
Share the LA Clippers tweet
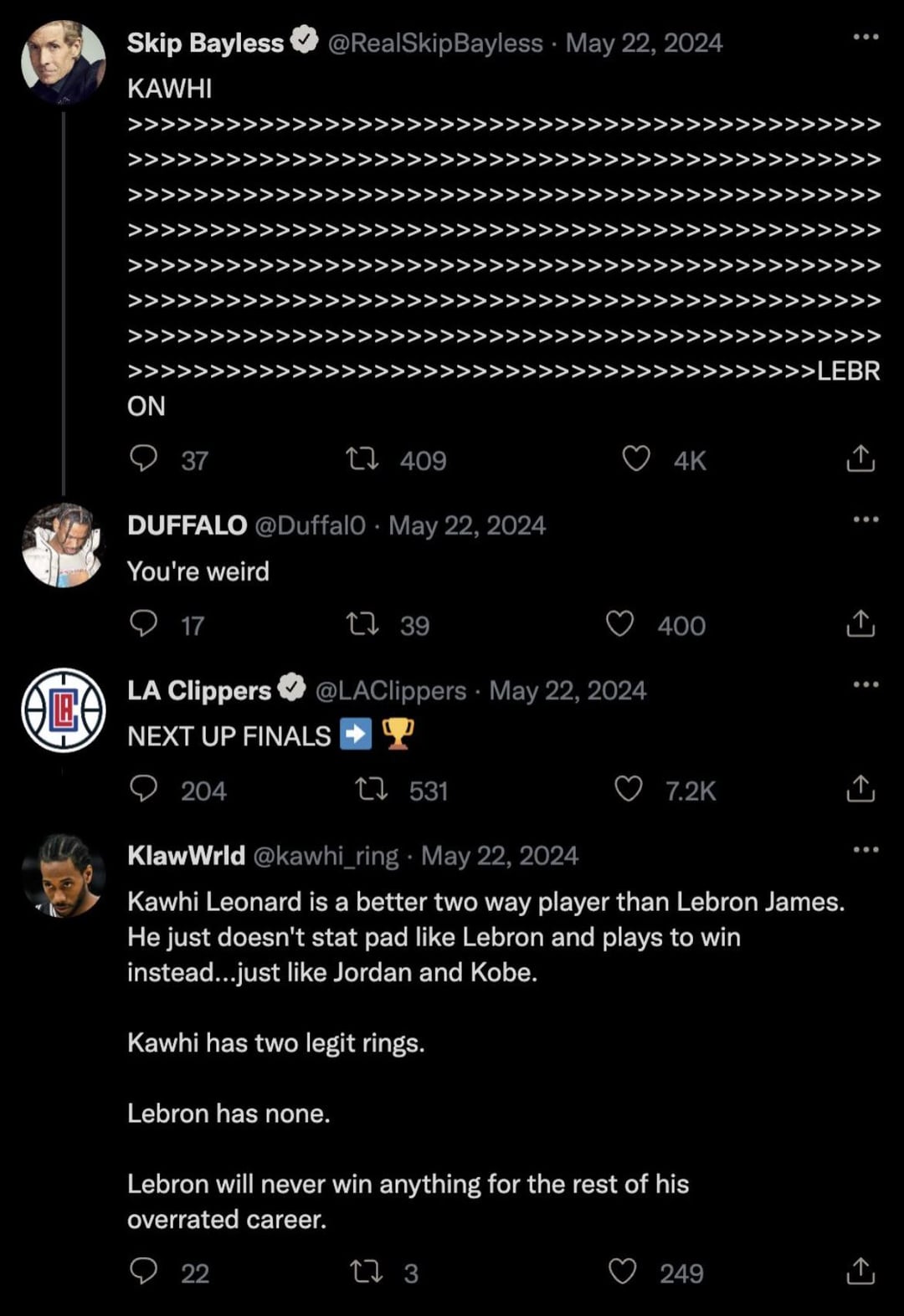coord(860,788)
